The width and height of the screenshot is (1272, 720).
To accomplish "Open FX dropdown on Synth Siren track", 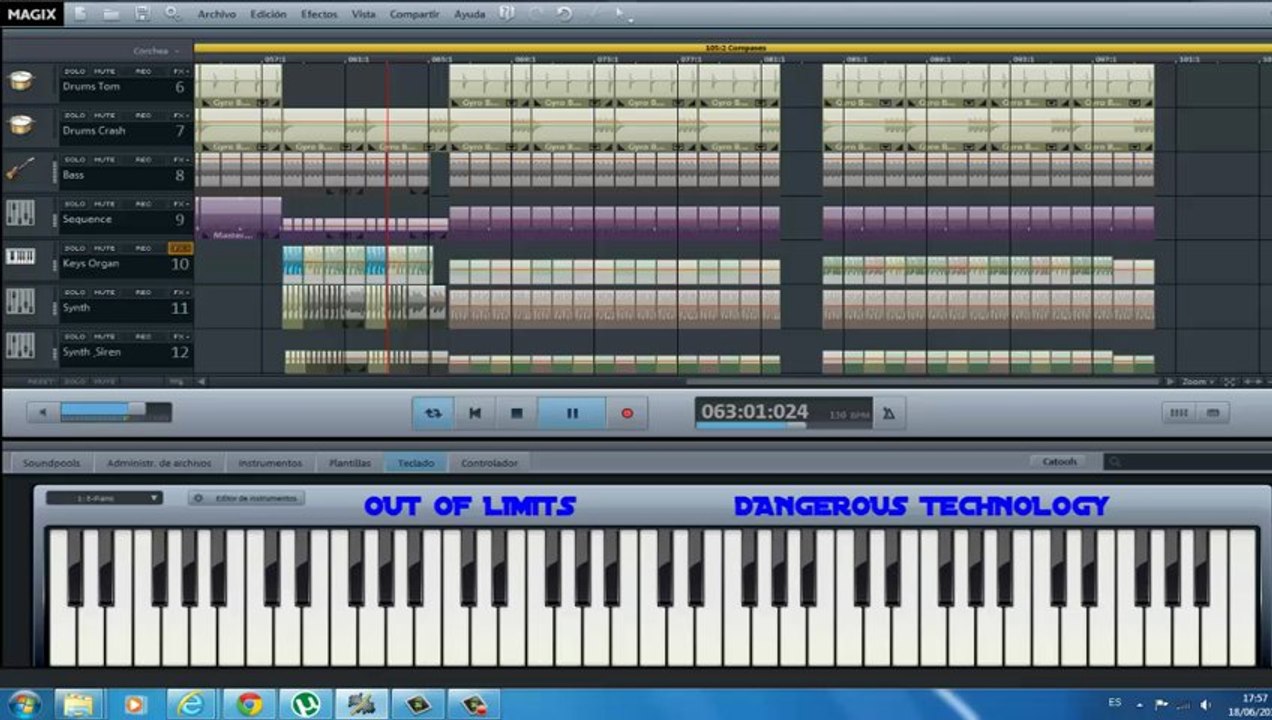I will [179, 337].
